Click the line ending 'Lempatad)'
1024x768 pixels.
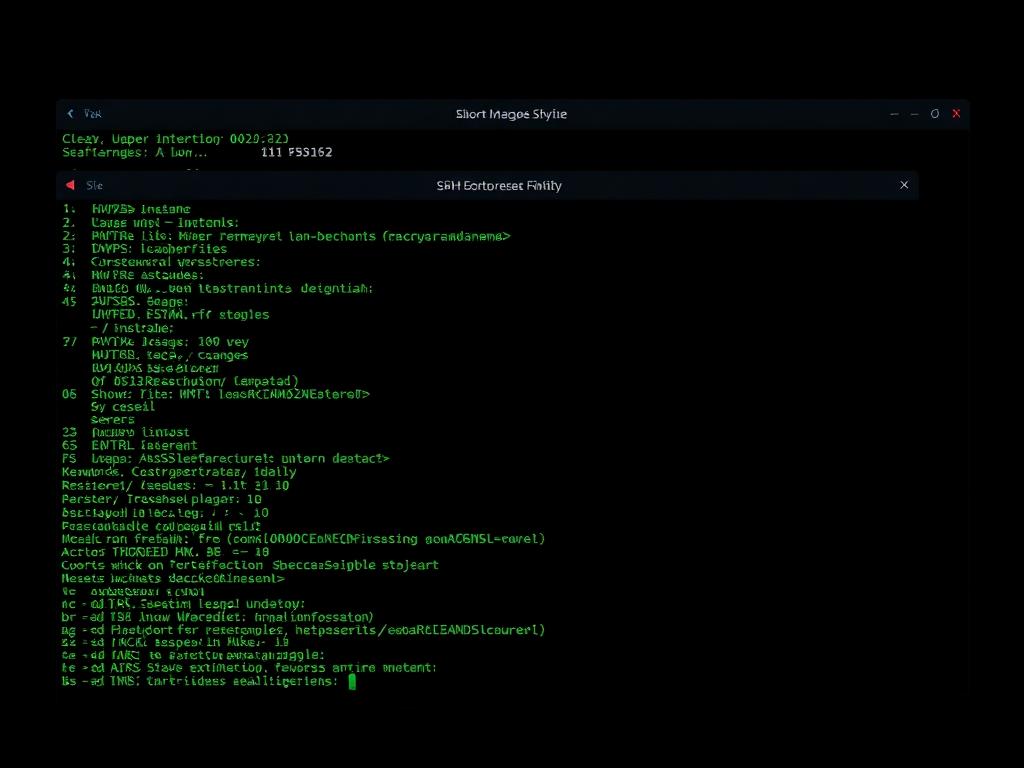point(195,381)
